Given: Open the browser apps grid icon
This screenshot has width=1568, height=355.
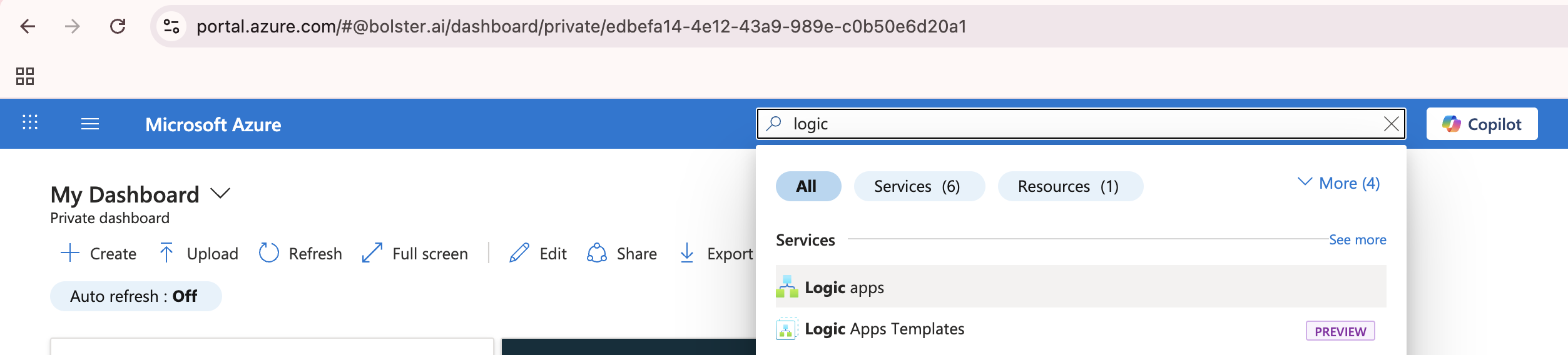Looking at the screenshot, I should click(x=25, y=76).
